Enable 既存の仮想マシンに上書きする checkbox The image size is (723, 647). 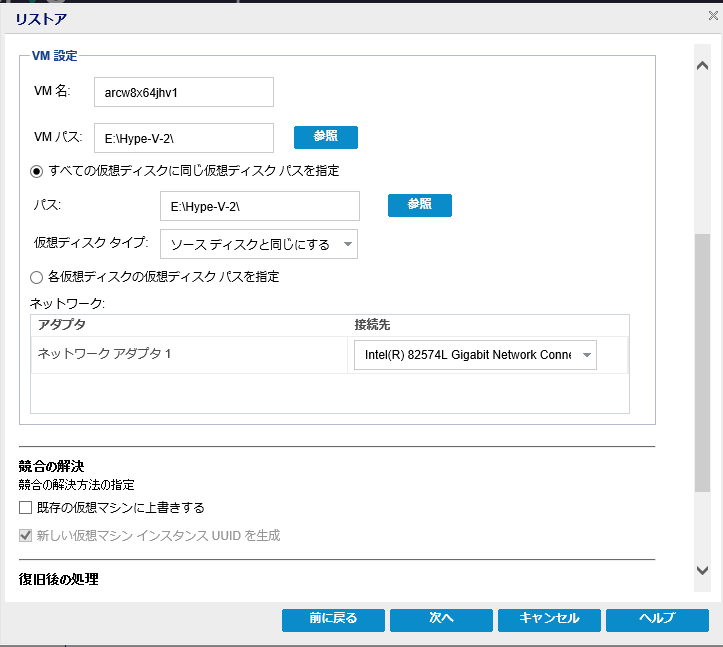click(x=25, y=508)
